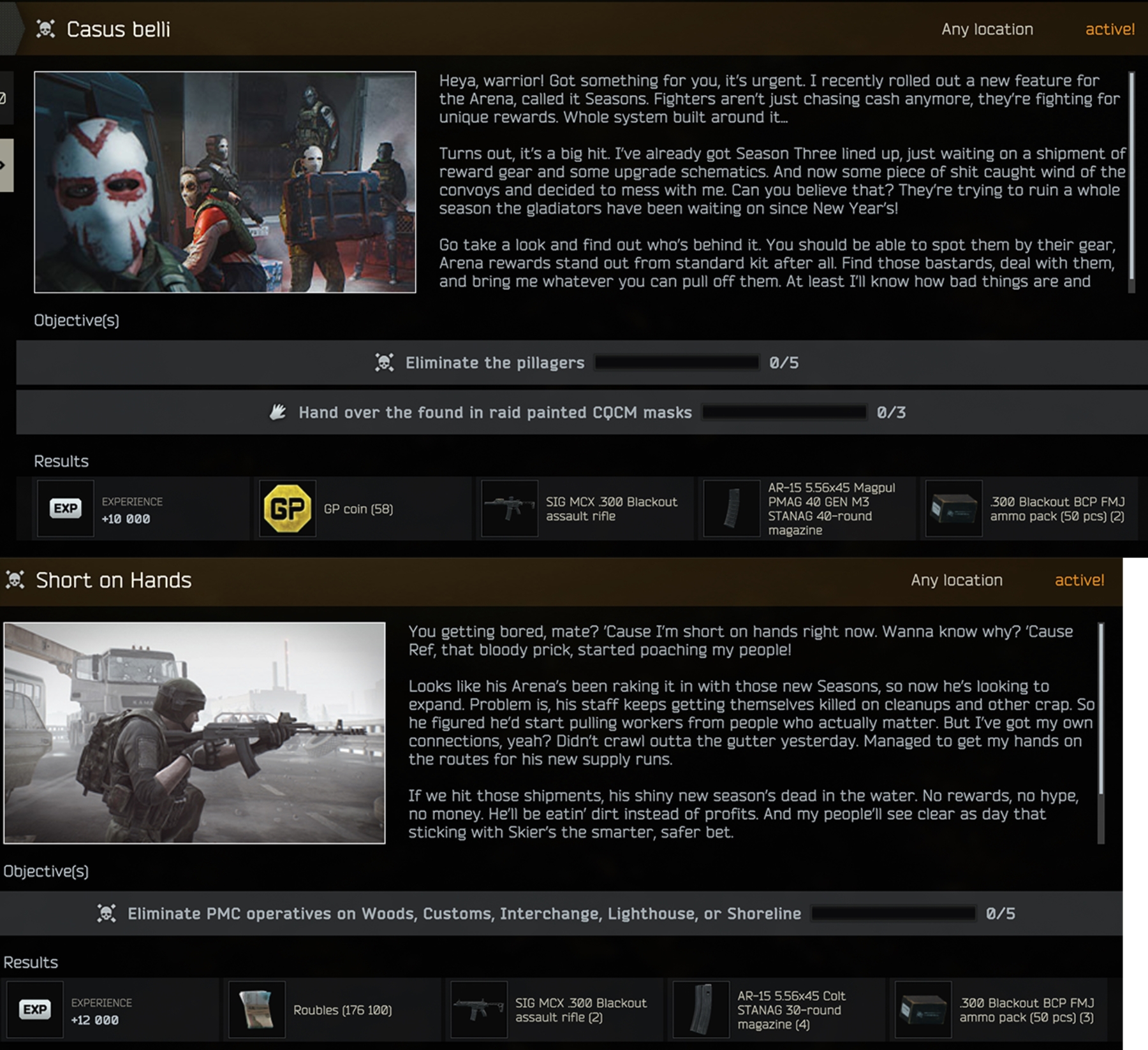The height and width of the screenshot is (1050, 1148).
Task: Inspect the Colt STANAG 30-round magazine icon
Action: pyautogui.click(x=701, y=1009)
